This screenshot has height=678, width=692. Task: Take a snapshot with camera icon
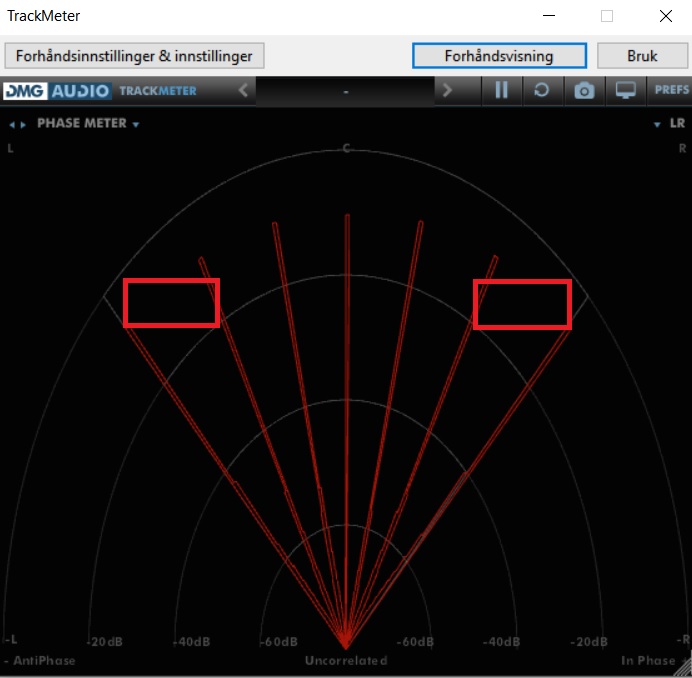click(x=584, y=90)
